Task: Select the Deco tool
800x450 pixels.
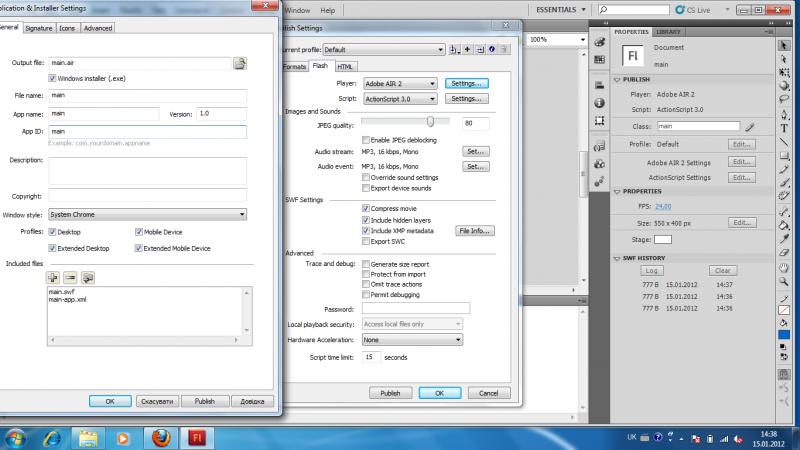Action: click(784, 196)
